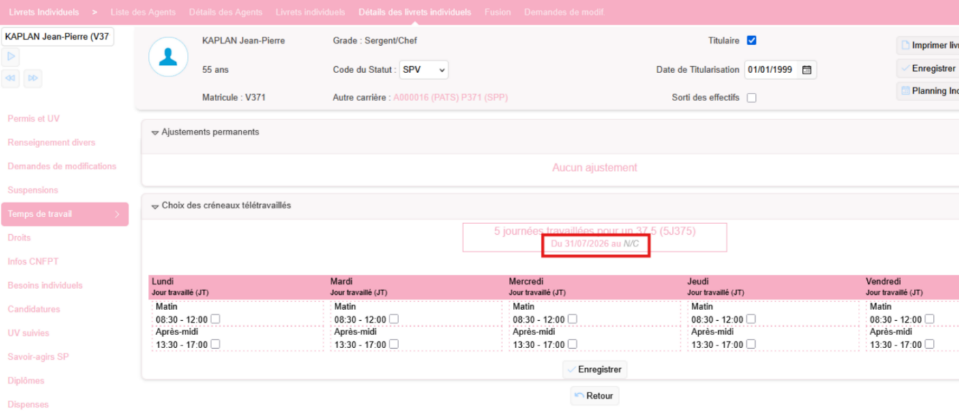
Task: Click the Grade : Sergent/Chef text
Action: tap(375, 40)
